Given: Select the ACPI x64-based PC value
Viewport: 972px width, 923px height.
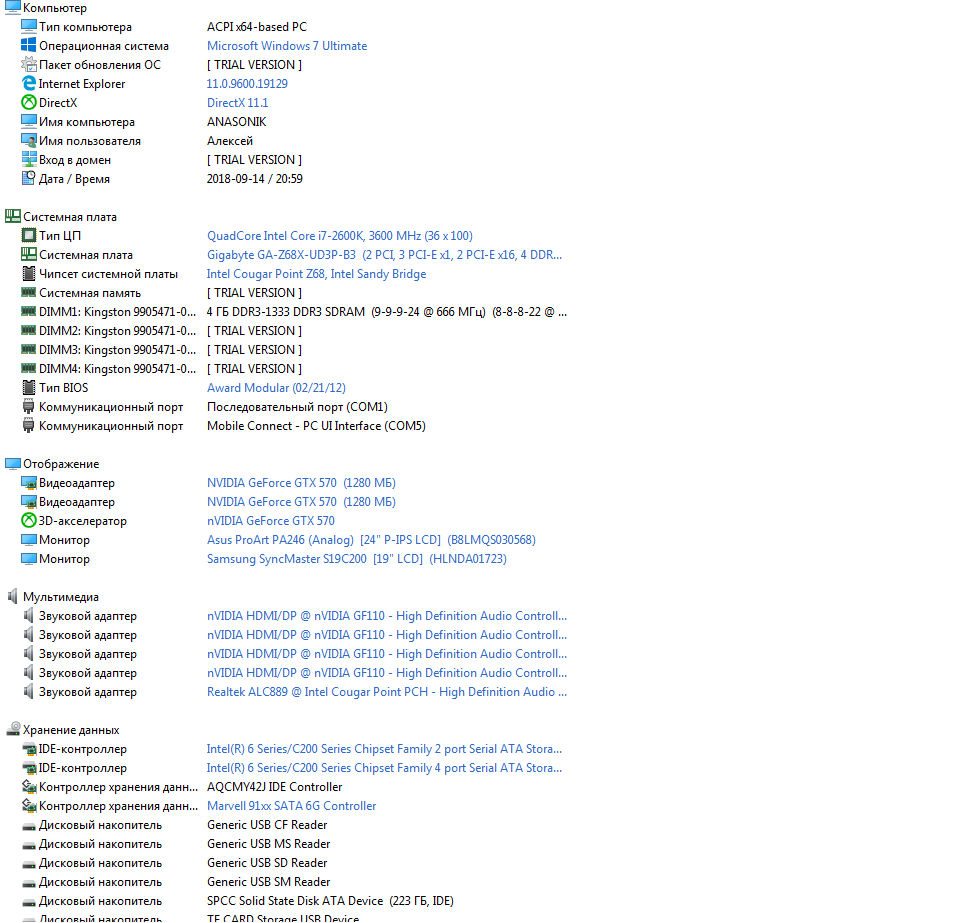Looking at the screenshot, I should tap(257, 27).
